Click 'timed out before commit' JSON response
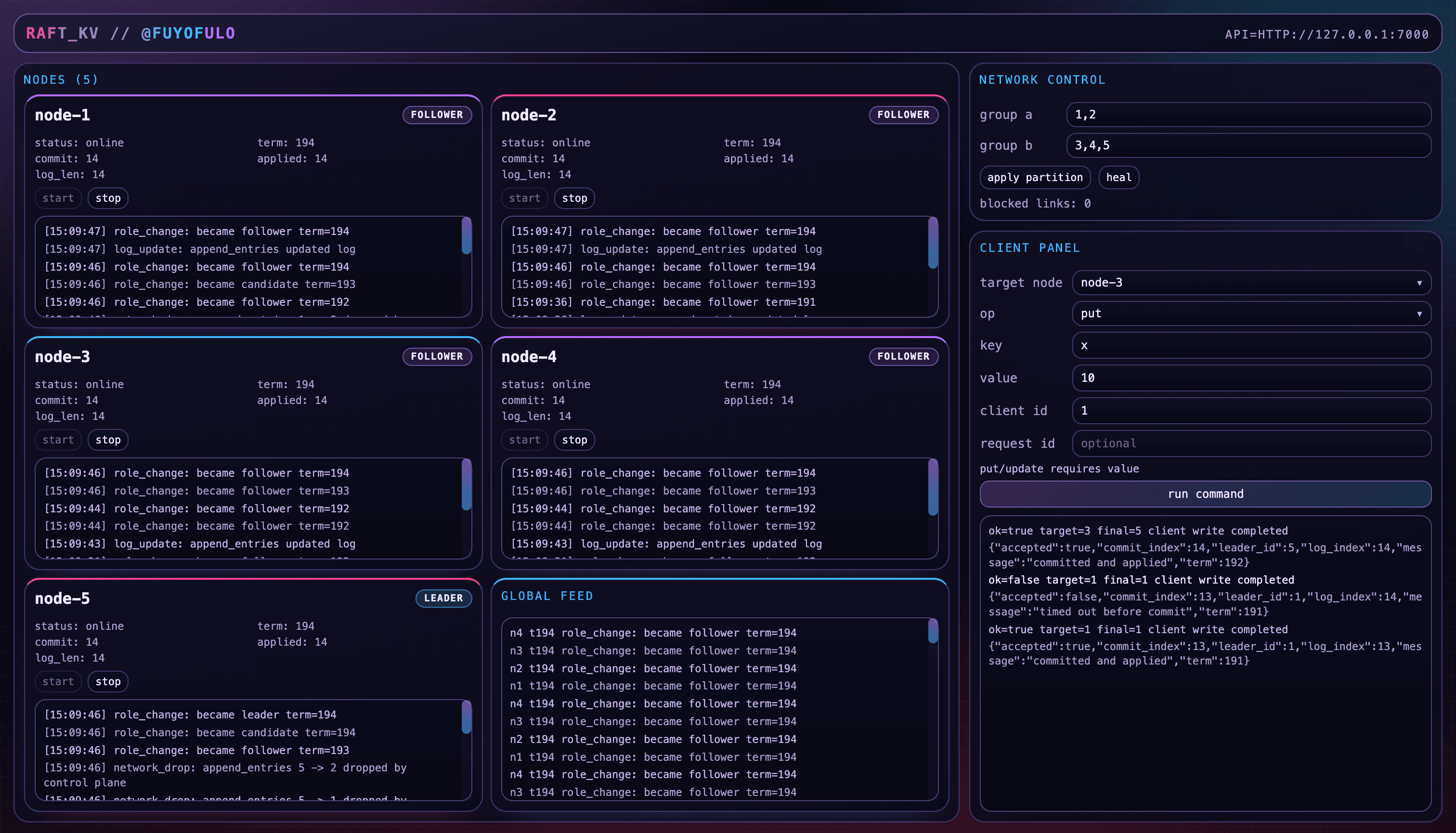Screen dimensions: 1456x833 coord(1205,604)
